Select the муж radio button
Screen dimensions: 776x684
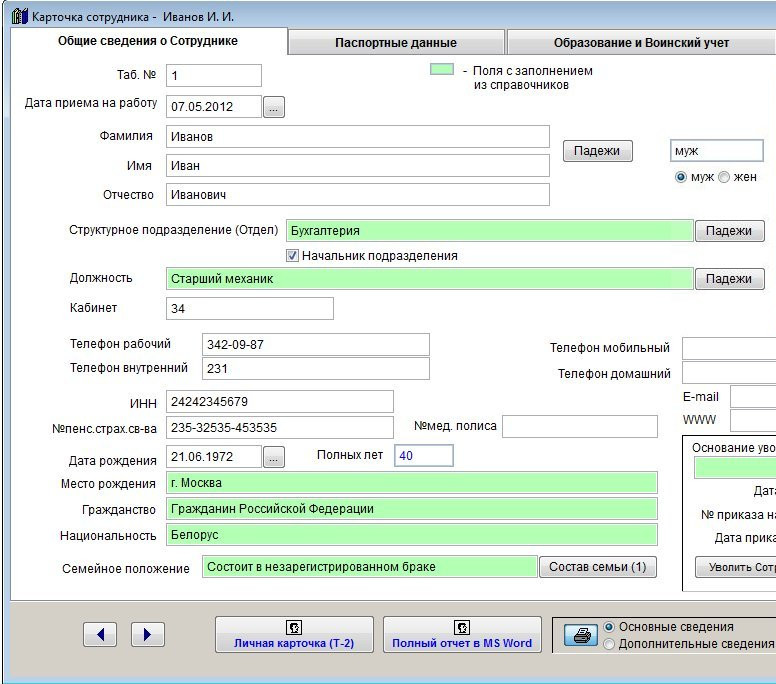coord(681,177)
